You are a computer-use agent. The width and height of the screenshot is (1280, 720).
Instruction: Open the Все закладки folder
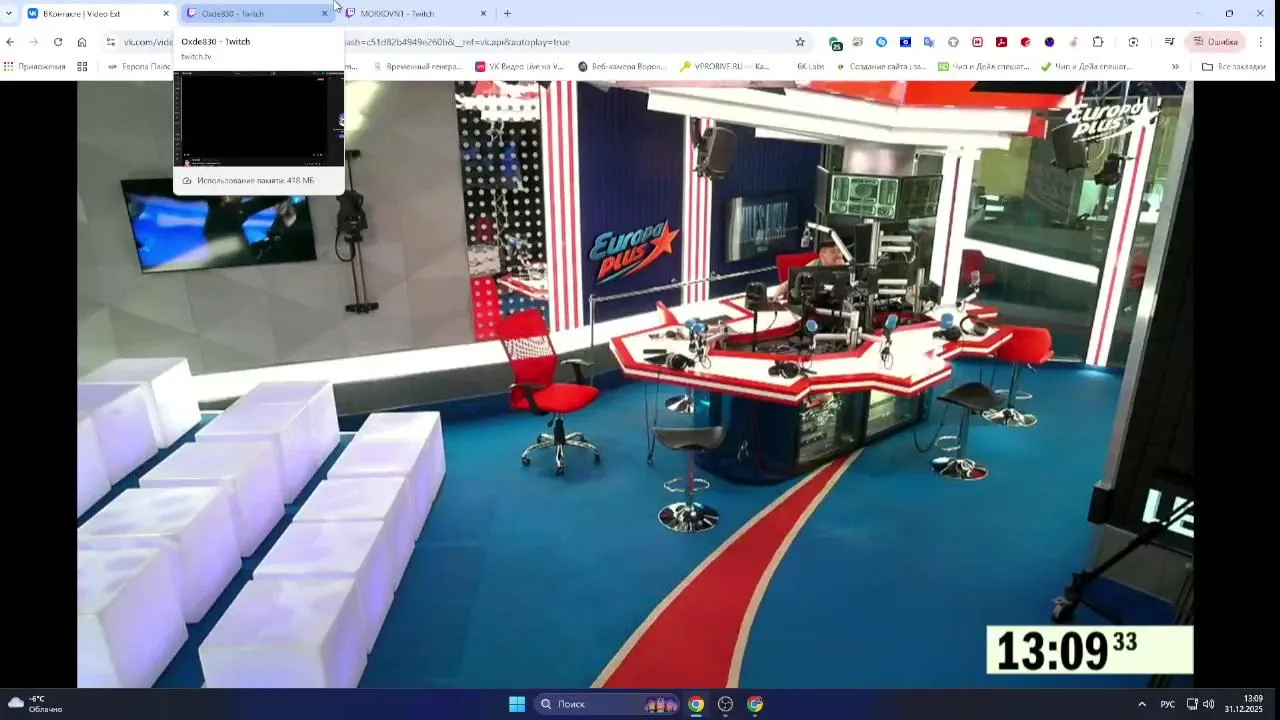1234,67
